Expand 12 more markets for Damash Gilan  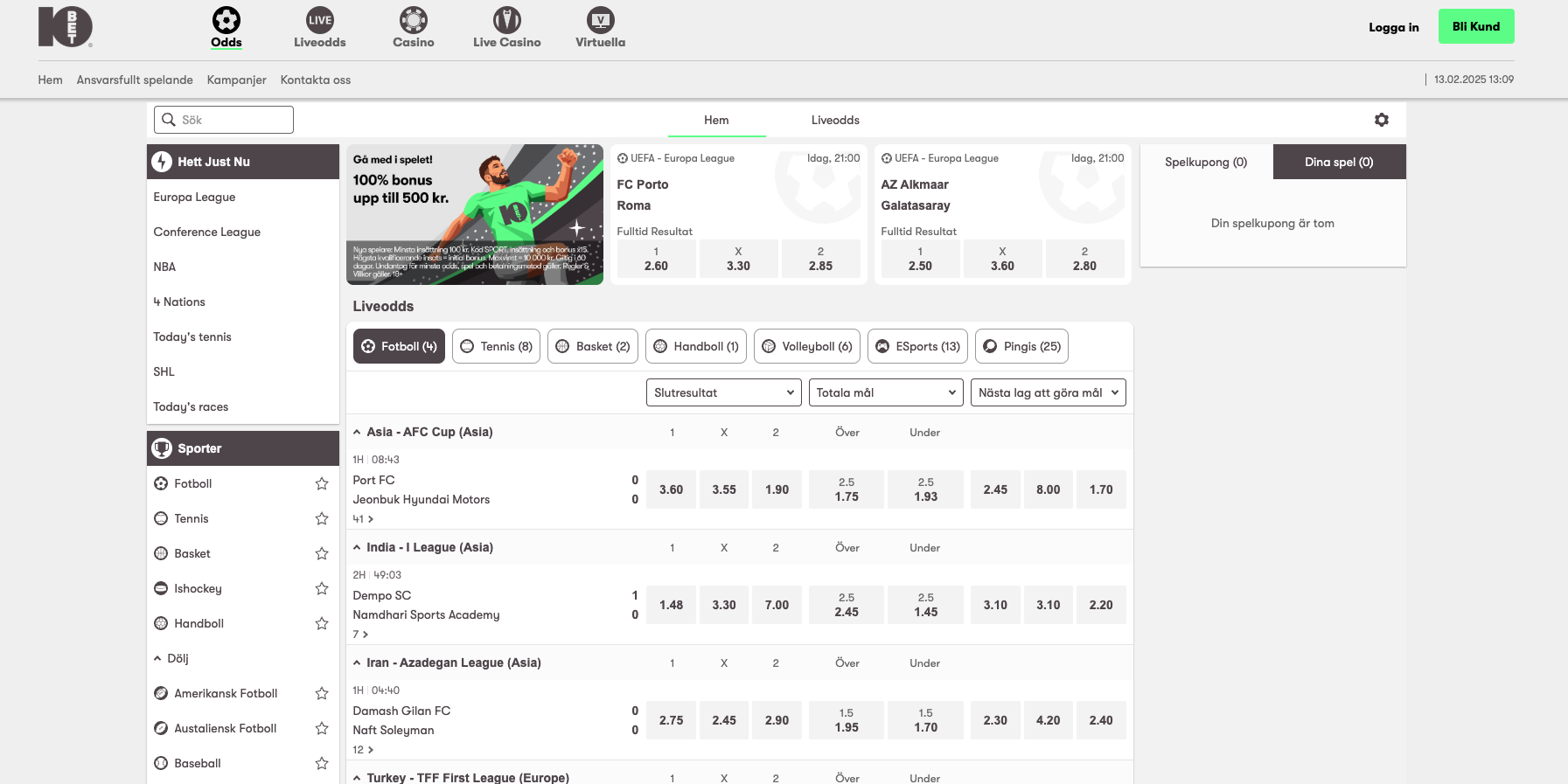click(363, 749)
